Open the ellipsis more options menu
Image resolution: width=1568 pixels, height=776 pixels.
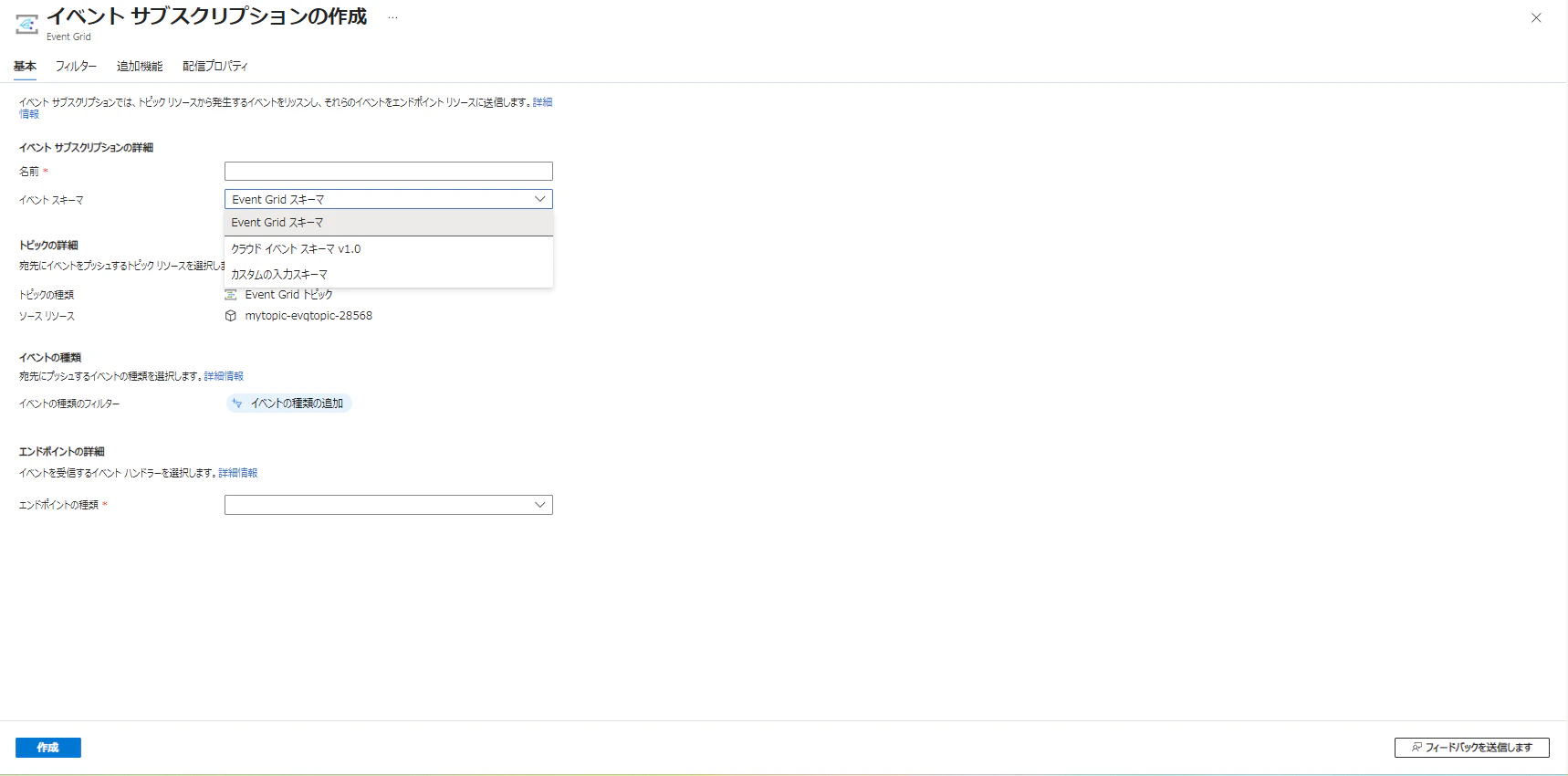(x=392, y=17)
